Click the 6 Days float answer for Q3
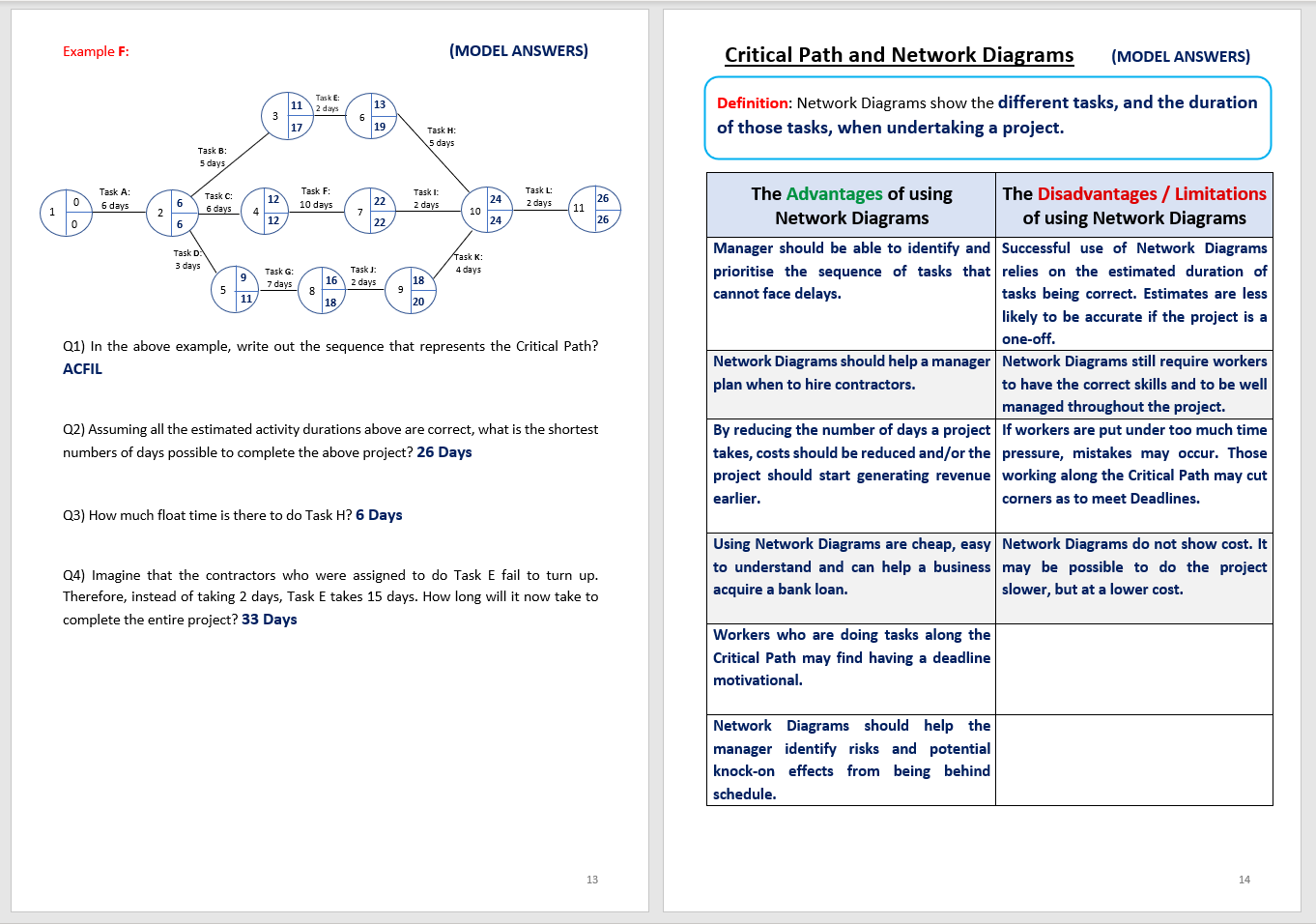This screenshot has width=1316, height=924. tap(379, 514)
